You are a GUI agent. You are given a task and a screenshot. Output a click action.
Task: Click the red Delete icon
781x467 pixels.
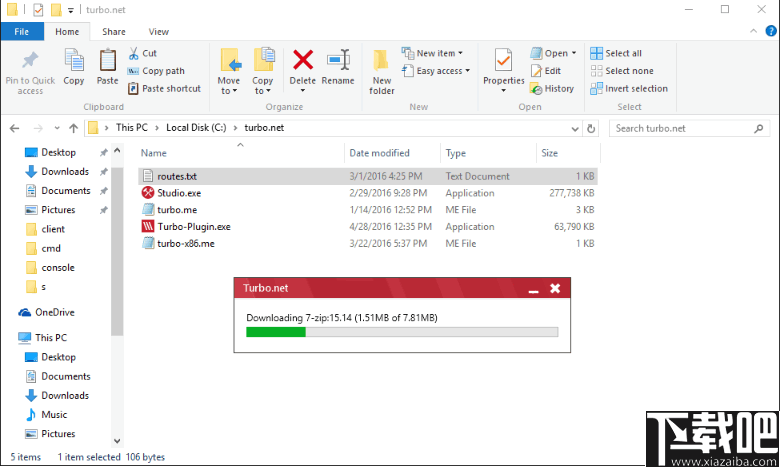coord(303,60)
